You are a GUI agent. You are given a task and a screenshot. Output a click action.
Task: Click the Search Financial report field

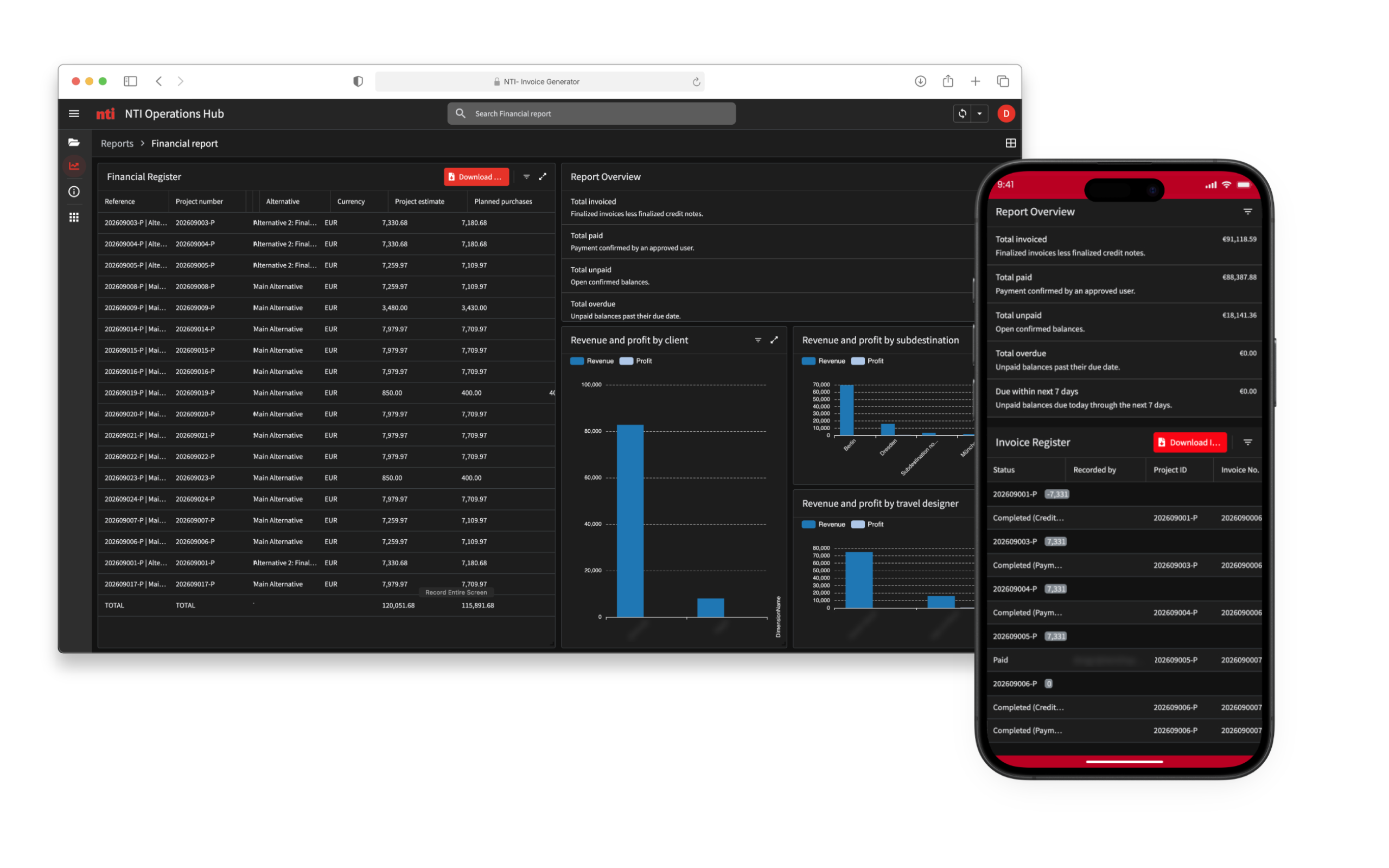click(x=591, y=114)
